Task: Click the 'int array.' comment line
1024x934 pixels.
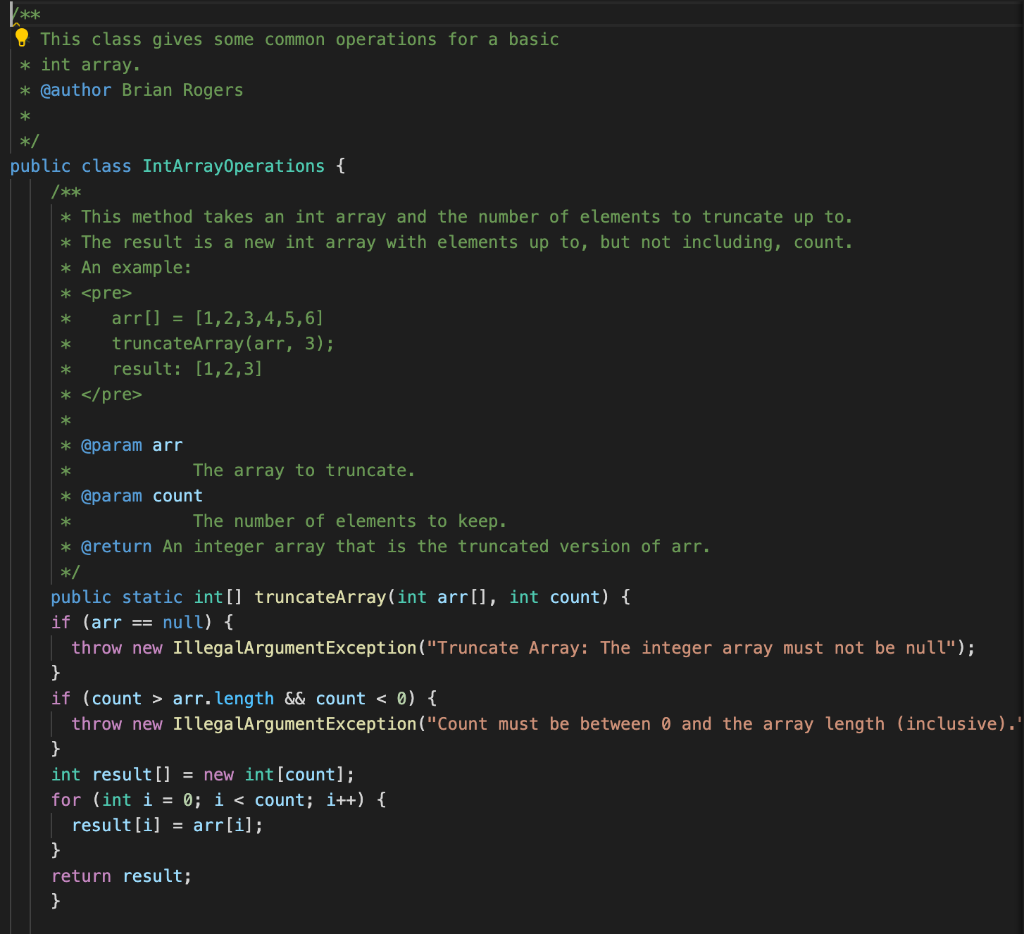Action: [x=90, y=65]
